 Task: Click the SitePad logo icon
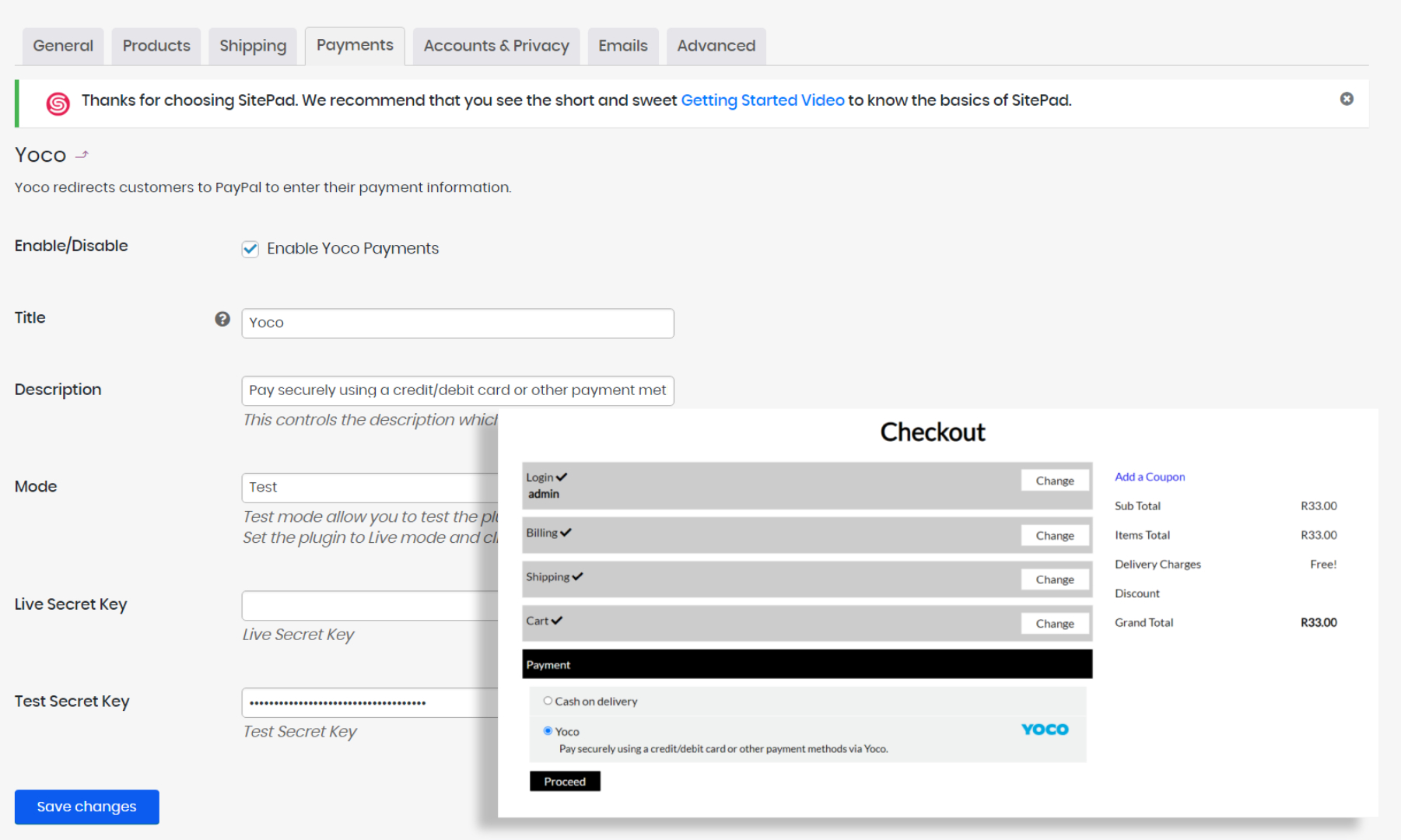click(x=58, y=103)
